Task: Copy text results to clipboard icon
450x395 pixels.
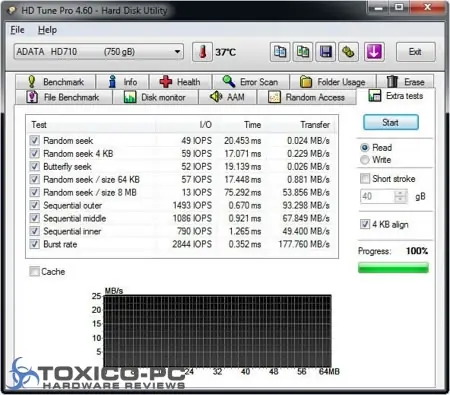Action: click(x=280, y=52)
